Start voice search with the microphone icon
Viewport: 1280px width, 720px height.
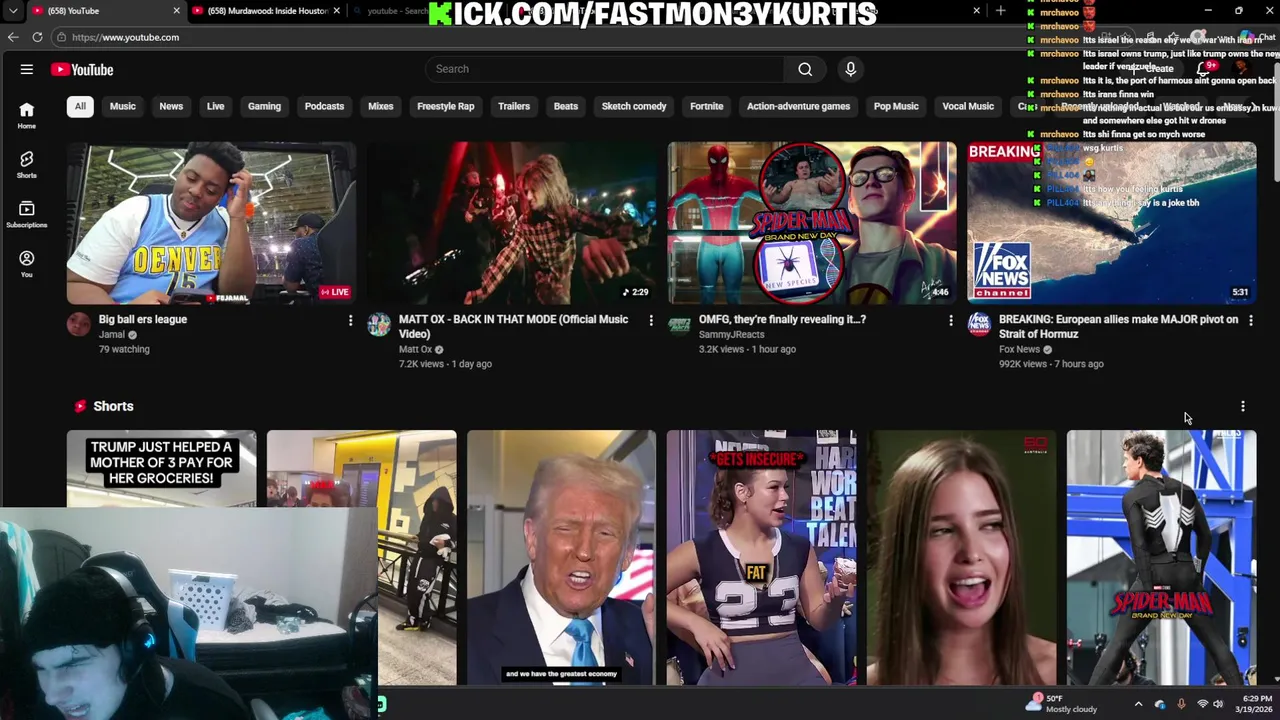[x=851, y=69]
